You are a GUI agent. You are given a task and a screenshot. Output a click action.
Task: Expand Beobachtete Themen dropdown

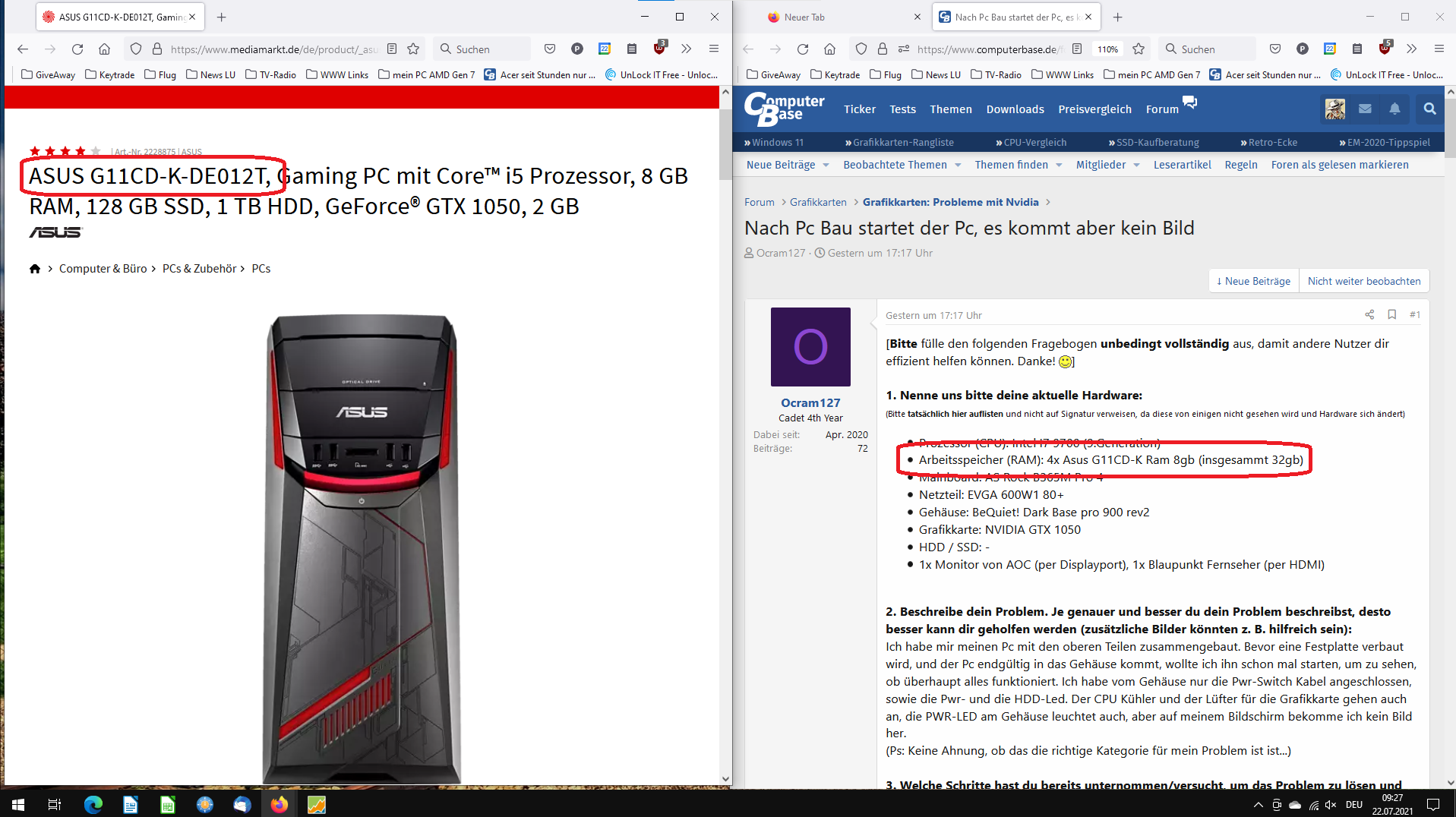(958, 166)
